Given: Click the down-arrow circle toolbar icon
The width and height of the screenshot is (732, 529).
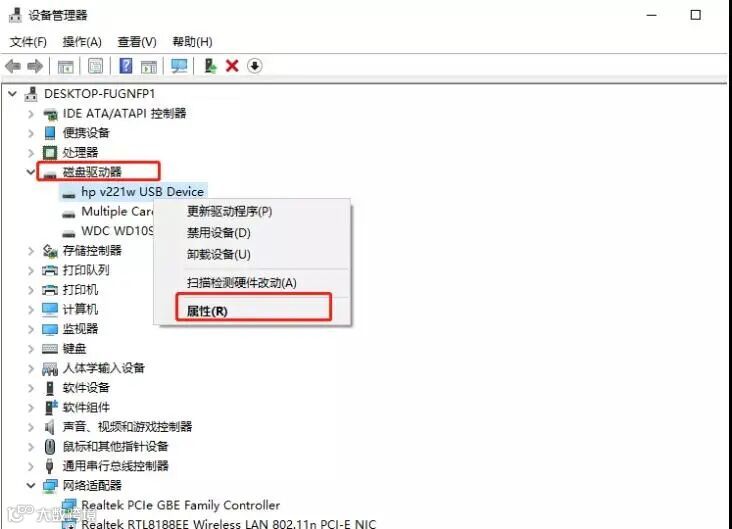Looking at the screenshot, I should tap(254, 66).
